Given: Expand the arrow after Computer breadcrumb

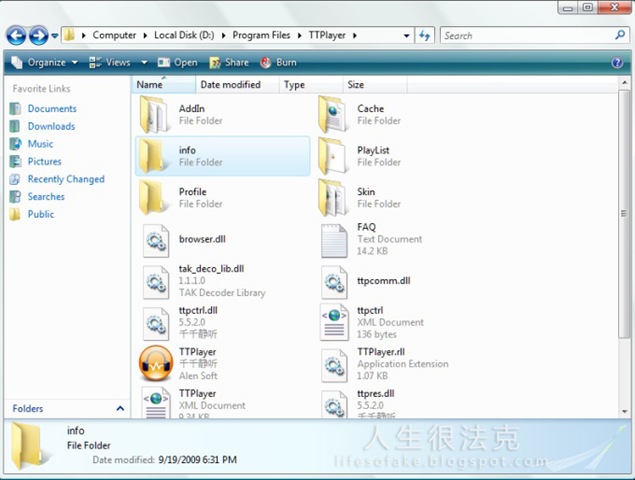Looking at the screenshot, I should 145,36.
